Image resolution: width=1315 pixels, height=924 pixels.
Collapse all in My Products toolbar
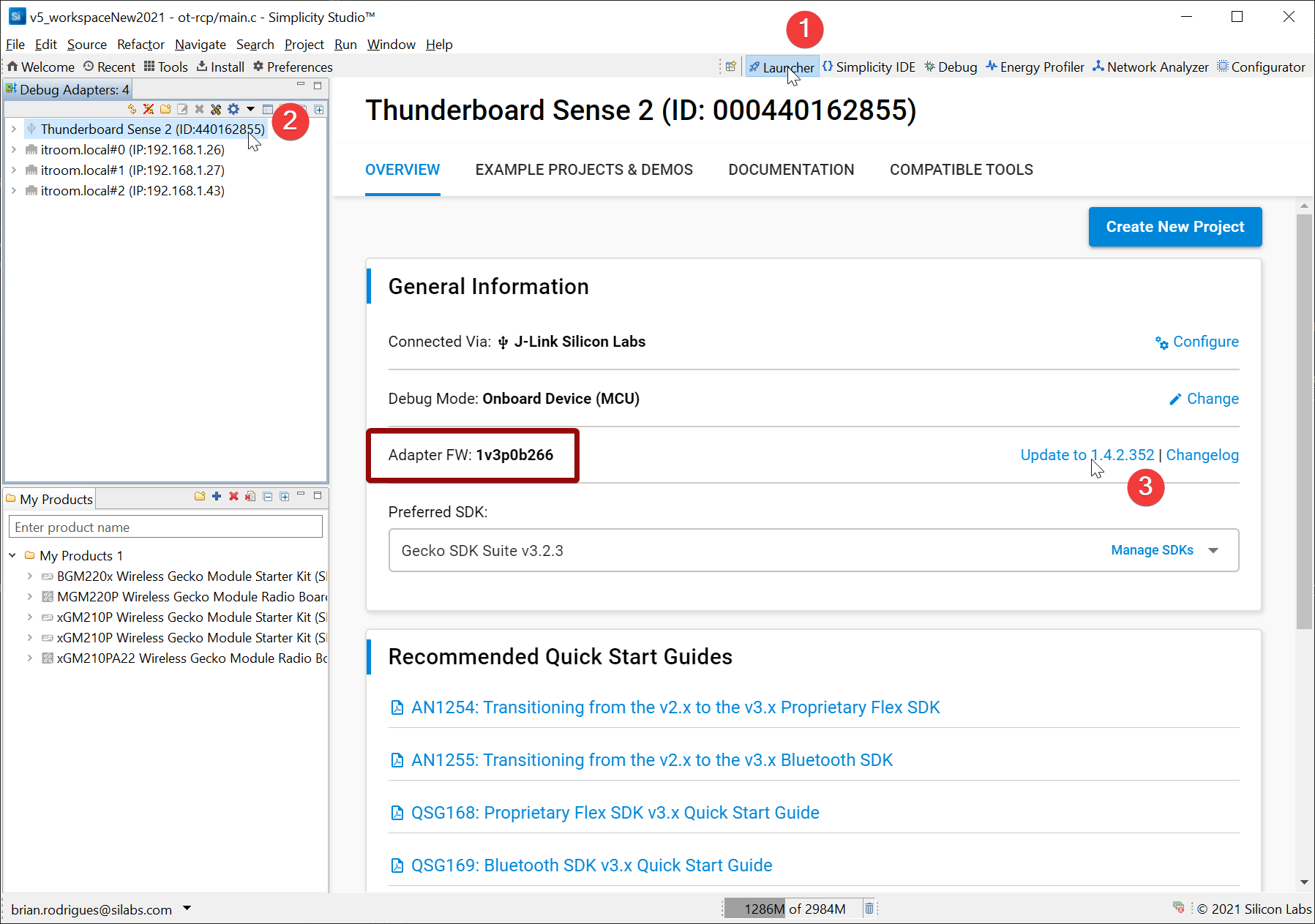268,497
